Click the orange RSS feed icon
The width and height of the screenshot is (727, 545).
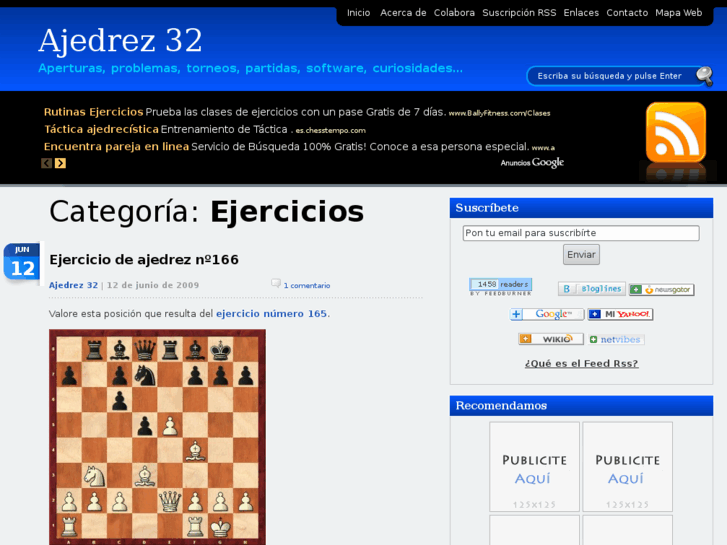(676, 132)
